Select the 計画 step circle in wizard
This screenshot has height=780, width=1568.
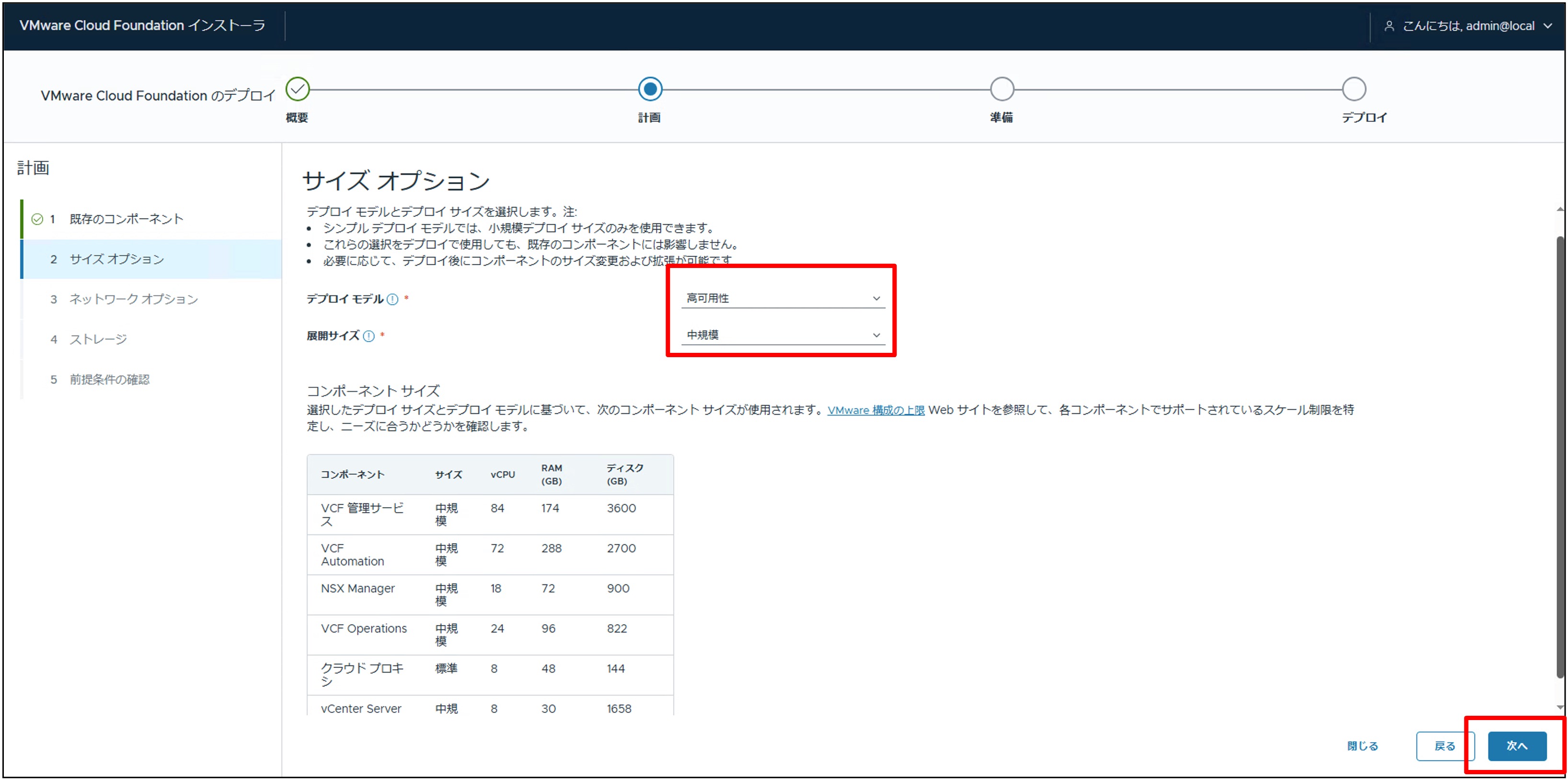(x=650, y=90)
